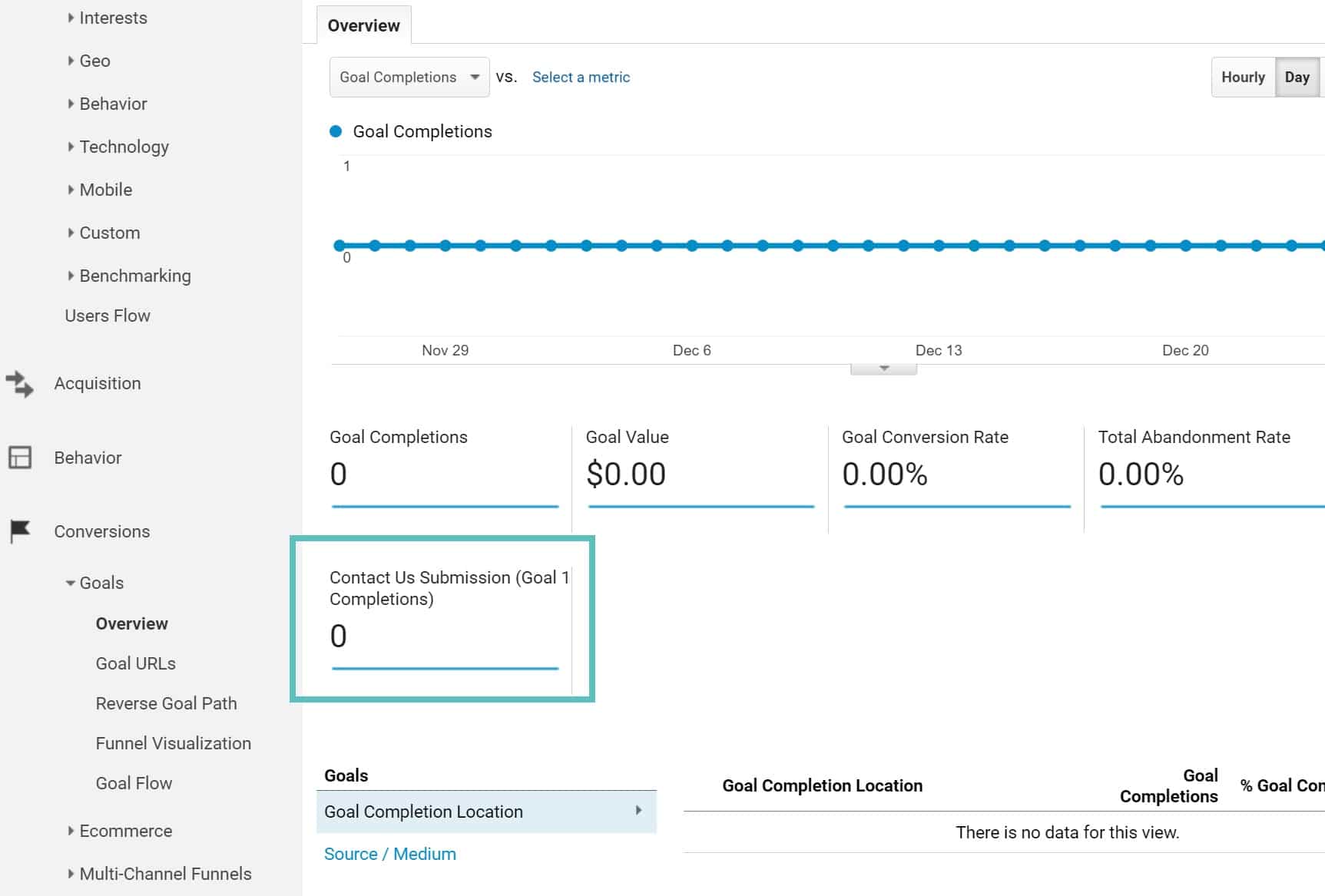This screenshot has width=1325, height=896.
Task: Click the Goal Completions legend dot
Action: 335,131
